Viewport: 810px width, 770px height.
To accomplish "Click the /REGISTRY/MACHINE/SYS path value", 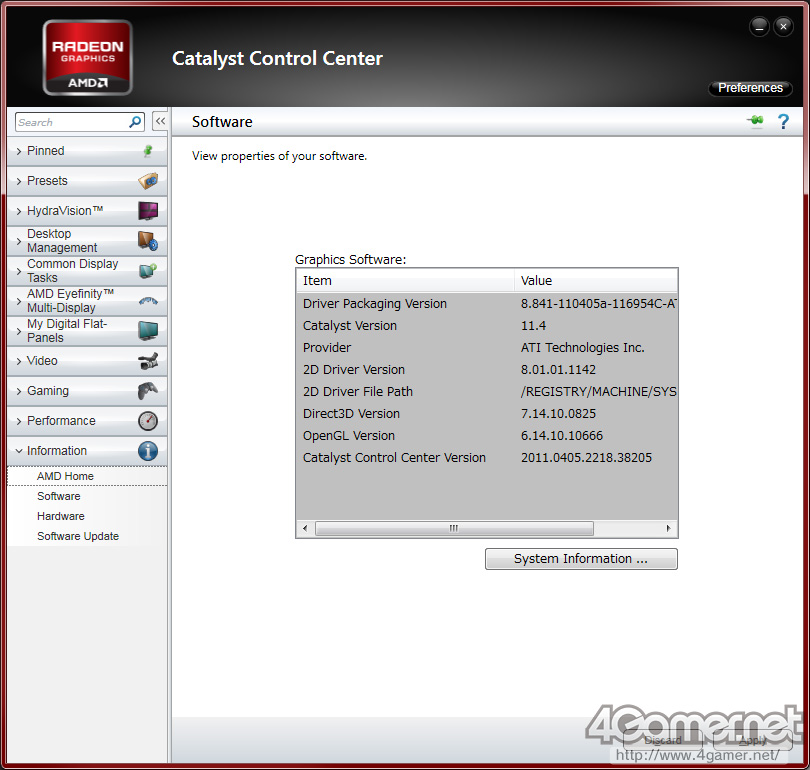I will point(599,392).
